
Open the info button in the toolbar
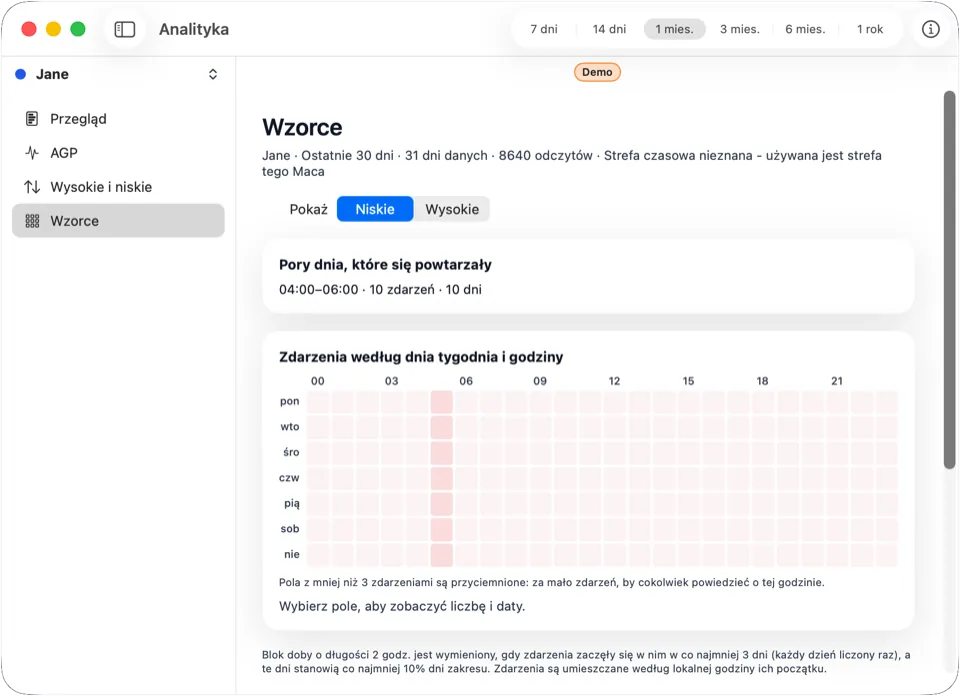930,29
